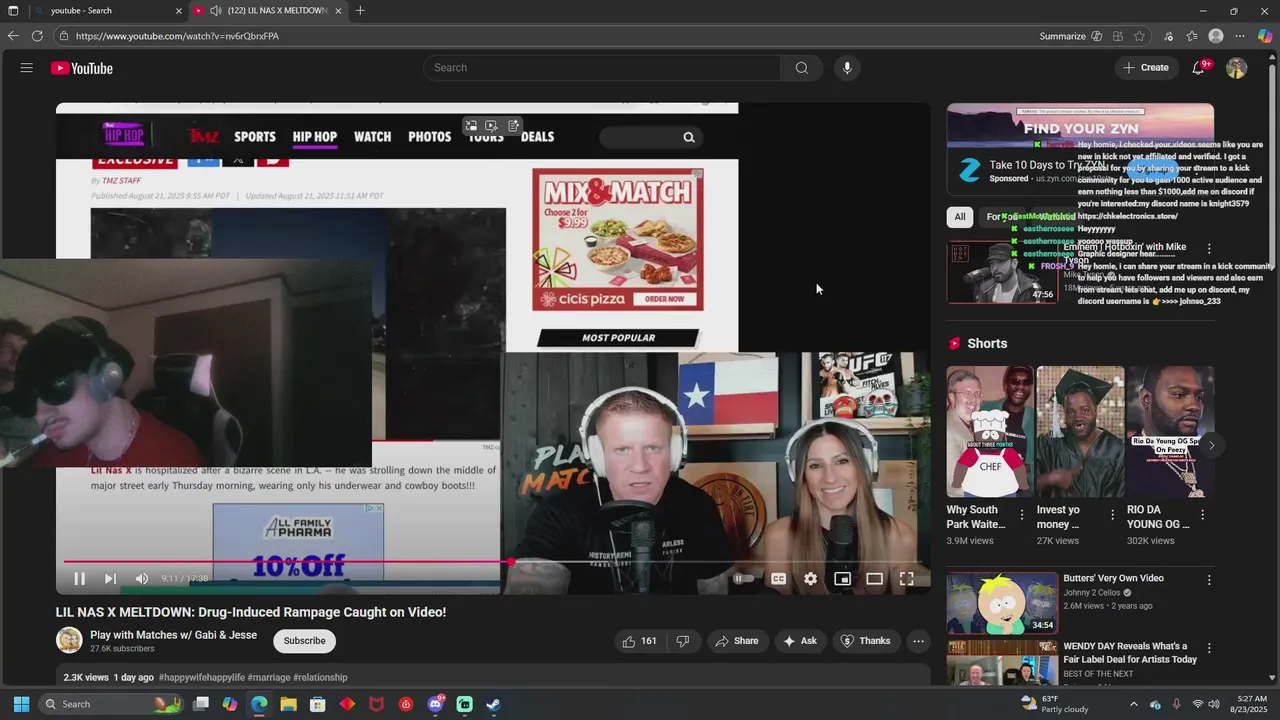Viewport: 1280px width, 720px height.
Task: Play Butters' Very Own Video thumbnail
Action: pos(1002,603)
